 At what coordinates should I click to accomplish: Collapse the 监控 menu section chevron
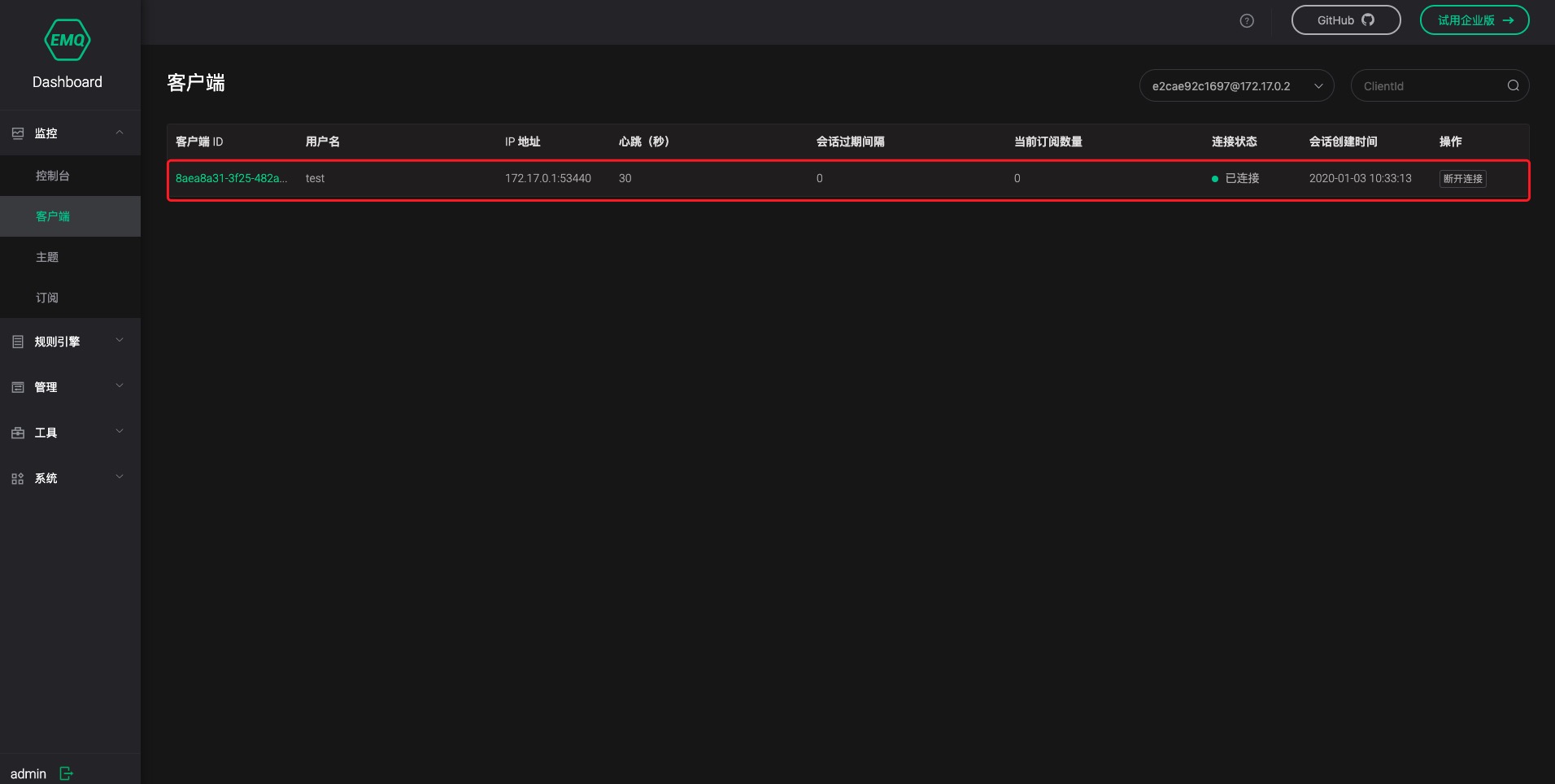(x=120, y=133)
